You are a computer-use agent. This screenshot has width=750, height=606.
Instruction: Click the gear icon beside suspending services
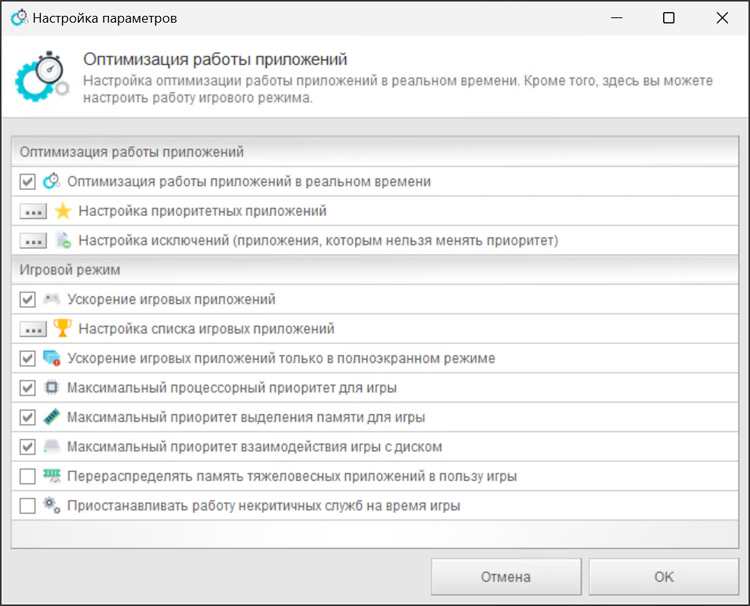pyautogui.click(x=52, y=505)
